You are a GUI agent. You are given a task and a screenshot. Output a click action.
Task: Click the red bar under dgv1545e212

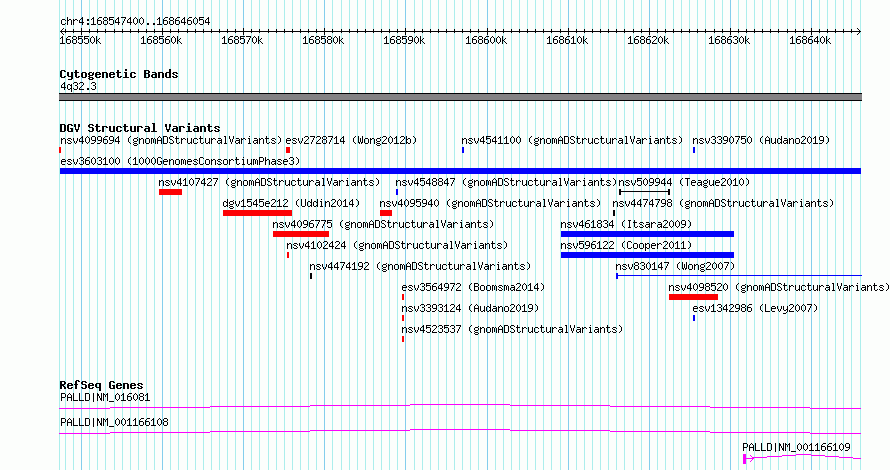(x=257, y=213)
